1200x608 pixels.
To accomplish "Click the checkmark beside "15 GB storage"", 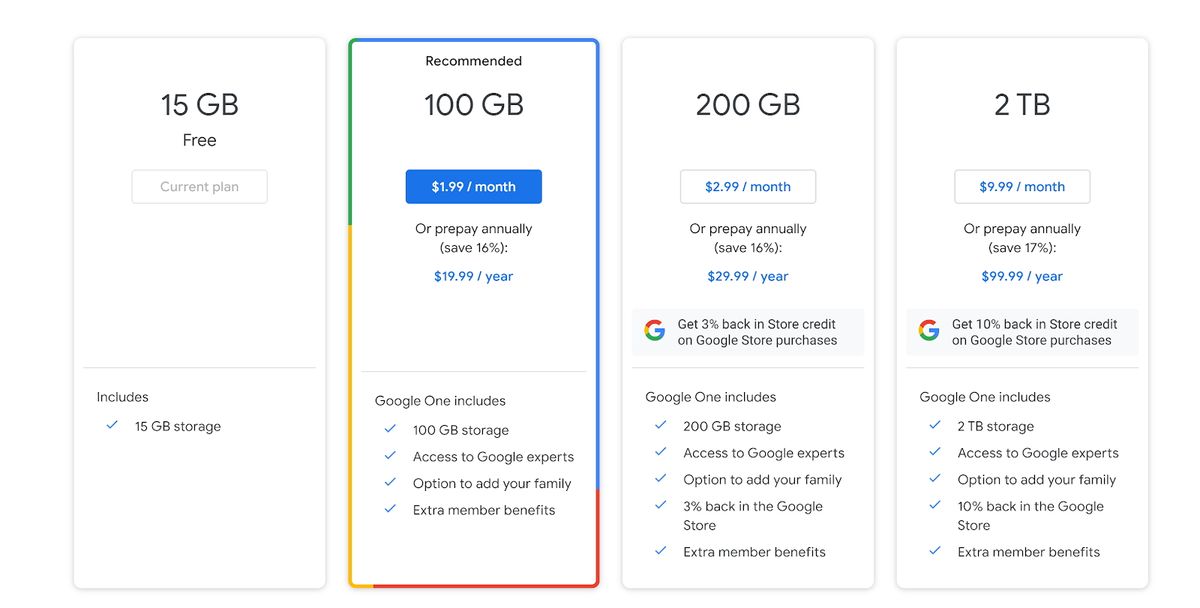I will point(112,425).
